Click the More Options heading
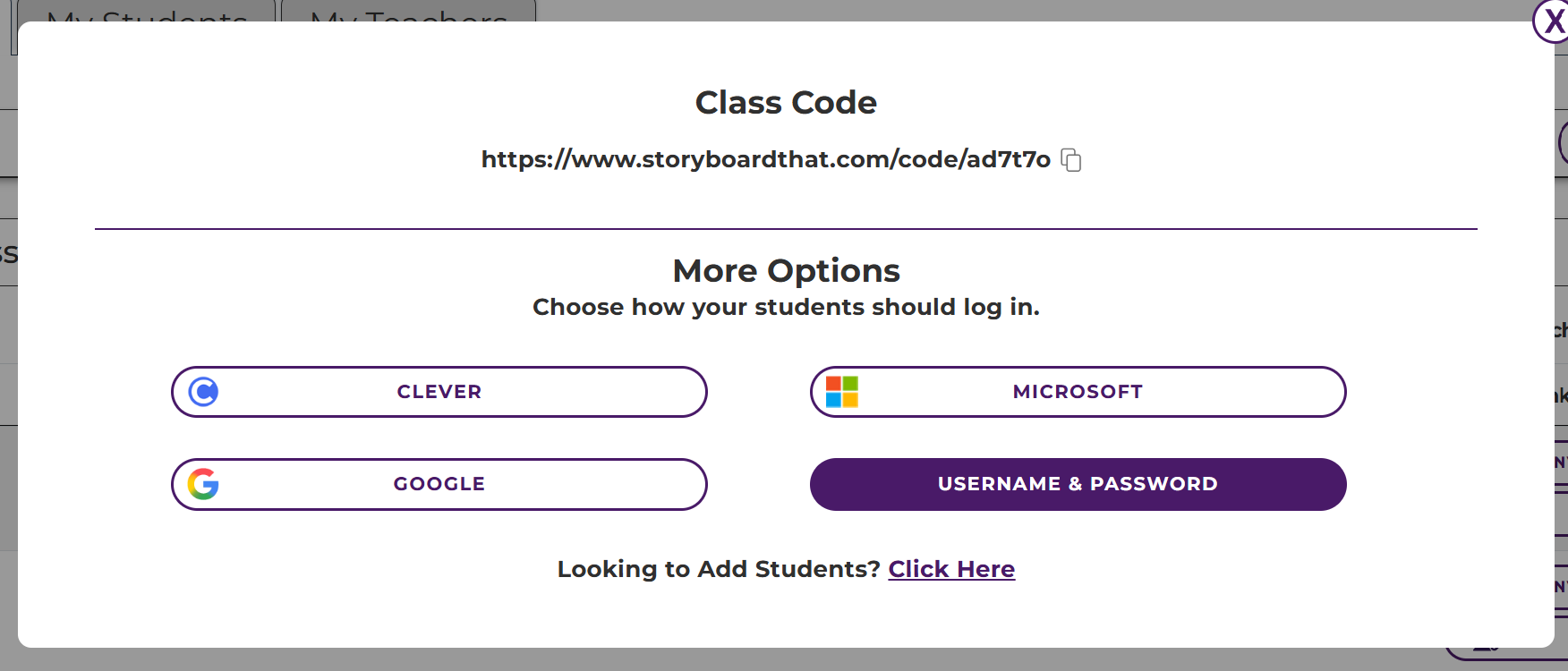The height and width of the screenshot is (671, 1568). (x=786, y=270)
